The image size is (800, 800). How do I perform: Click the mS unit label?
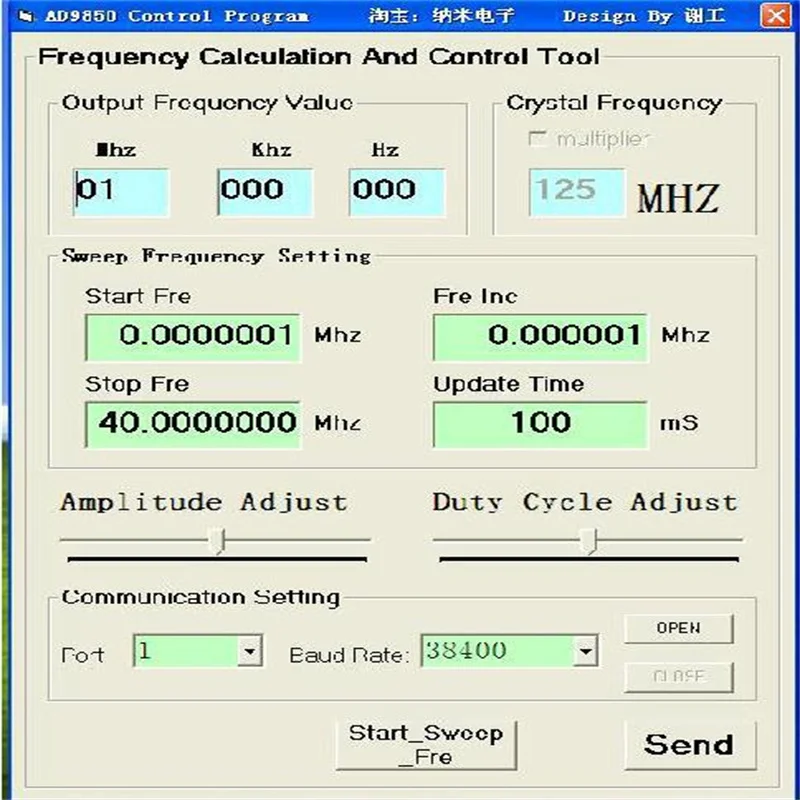point(679,423)
